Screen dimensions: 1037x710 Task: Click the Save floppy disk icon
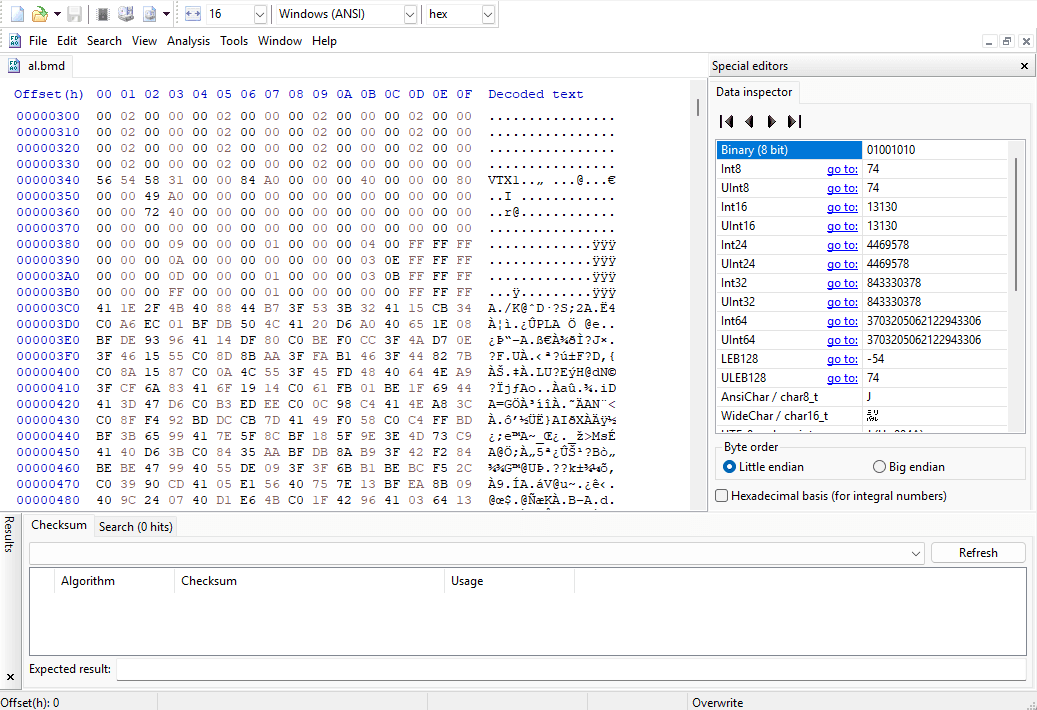coord(74,14)
